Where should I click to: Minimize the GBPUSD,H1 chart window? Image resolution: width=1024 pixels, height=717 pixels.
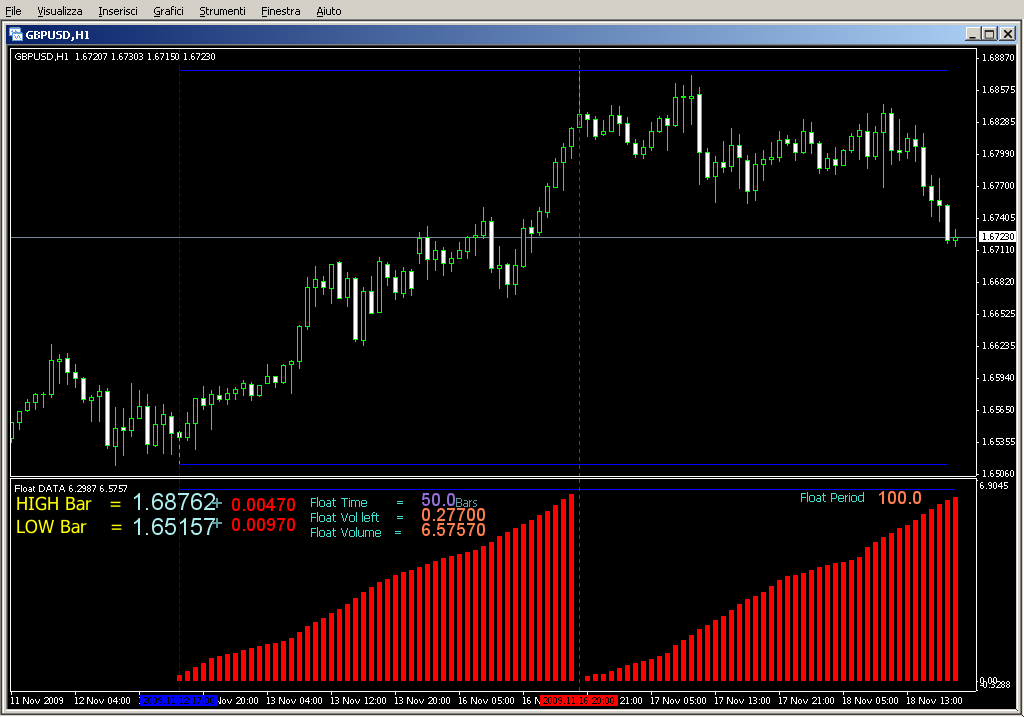[x=971, y=34]
